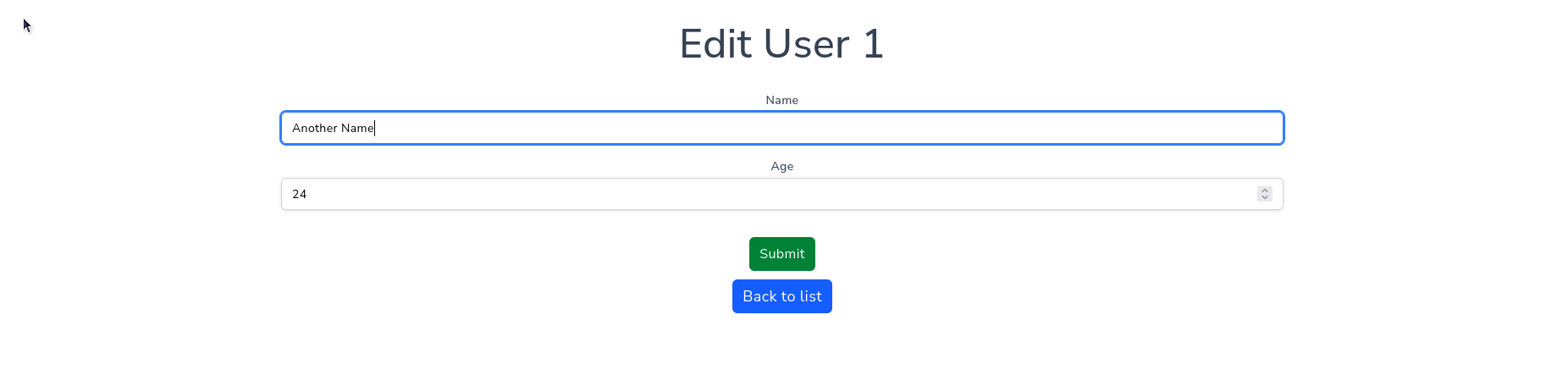Click 'Back to list' text on blue button

pos(781,296)
